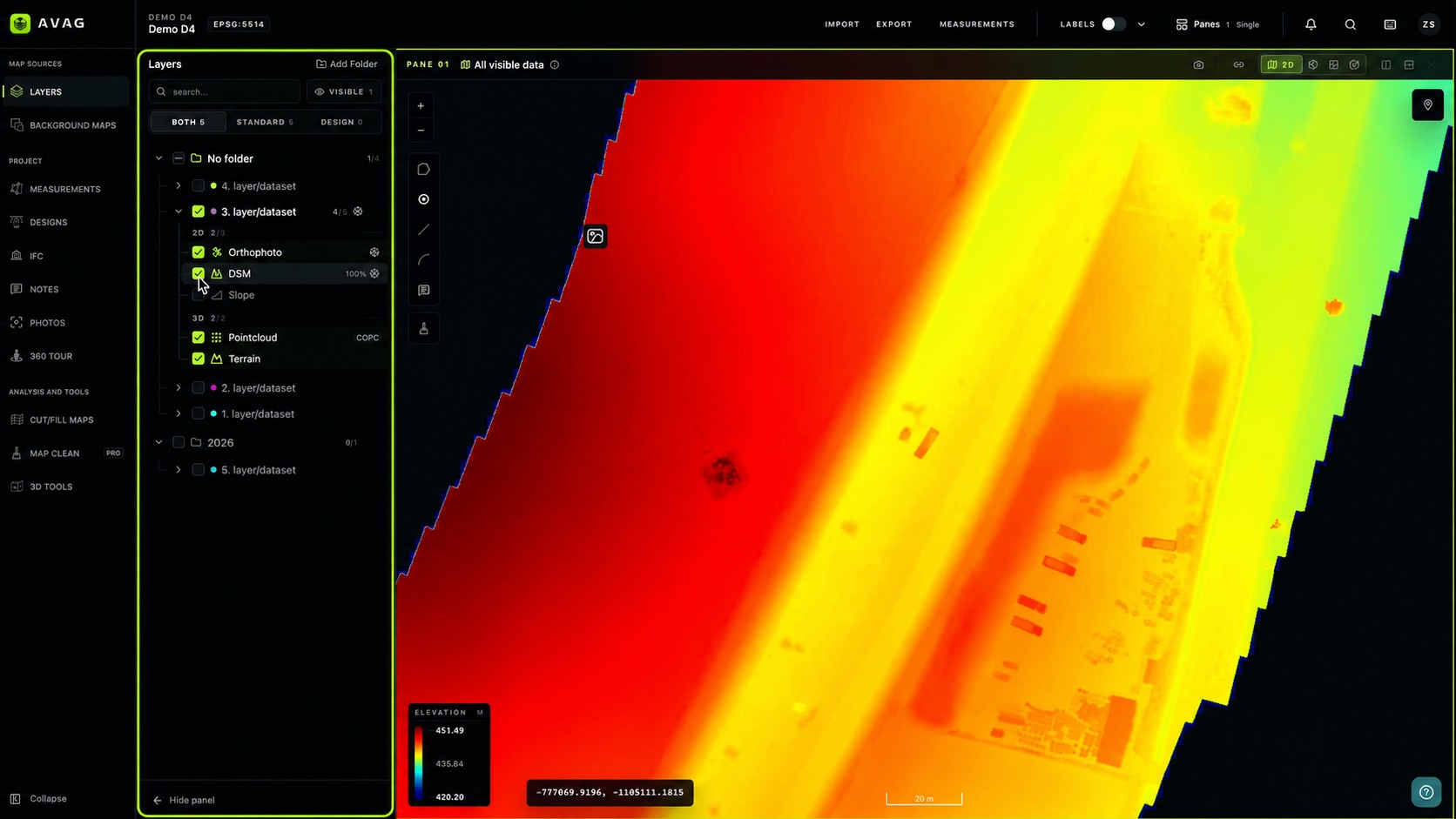Open DSM layer settings icon

point(374,273)
